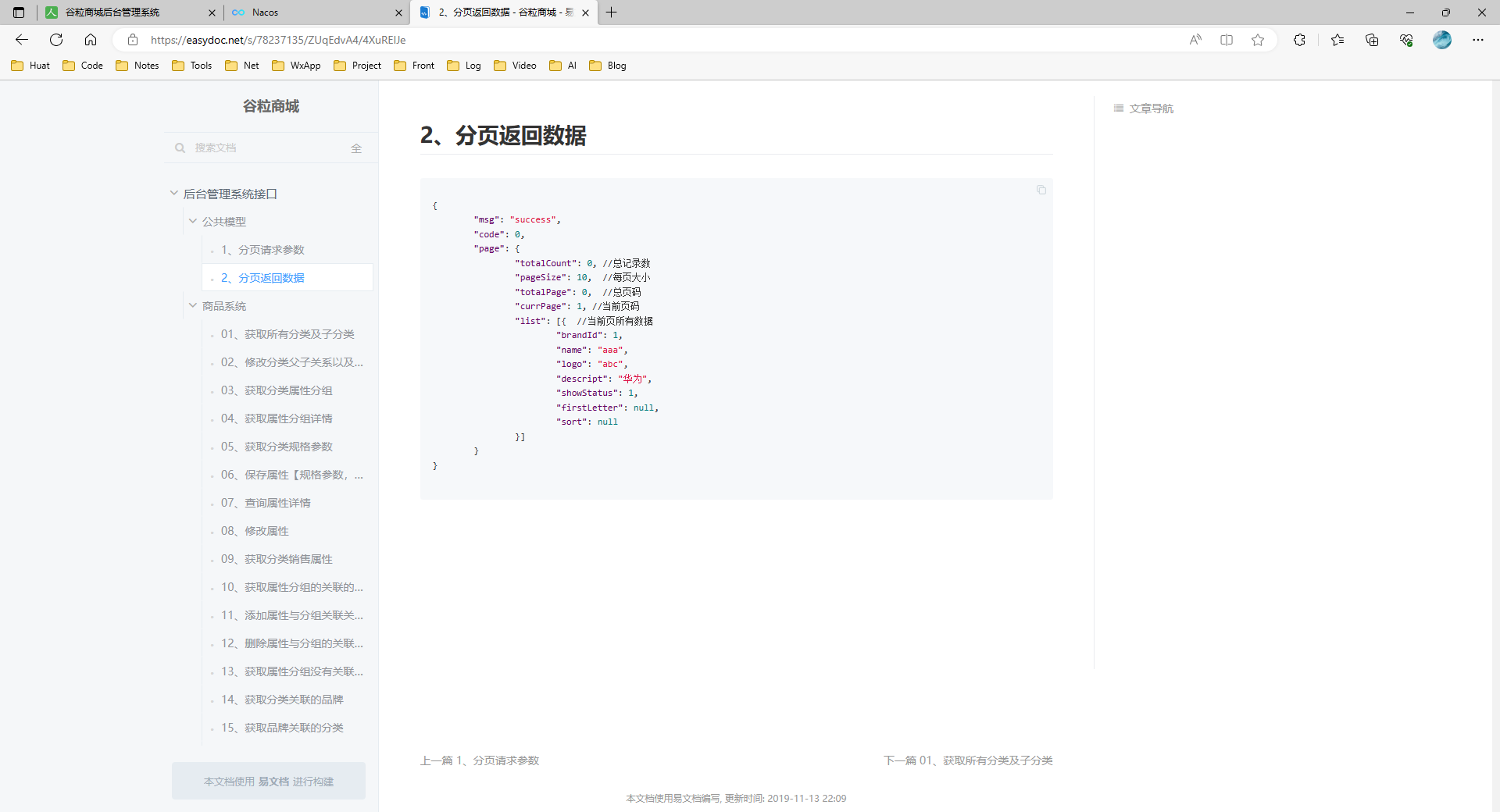Expand all sidebar document sections
1500x812 pixels.
point(356,148)
